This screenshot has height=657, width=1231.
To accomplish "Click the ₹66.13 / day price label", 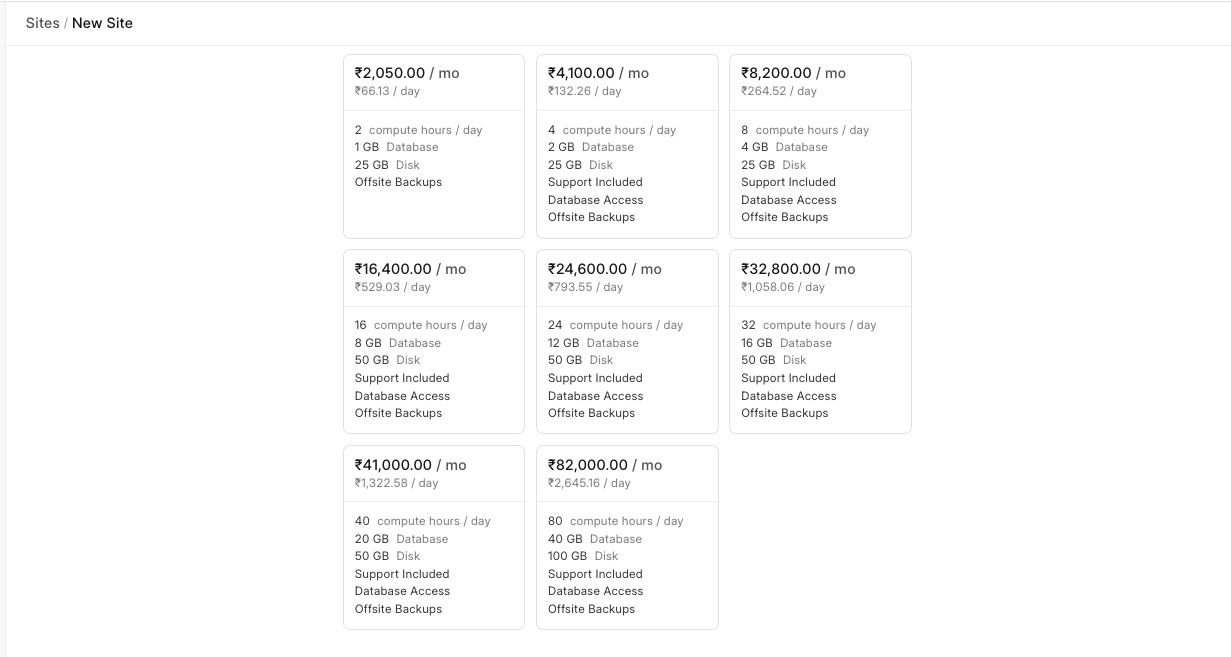I will [x=387, y=91].
